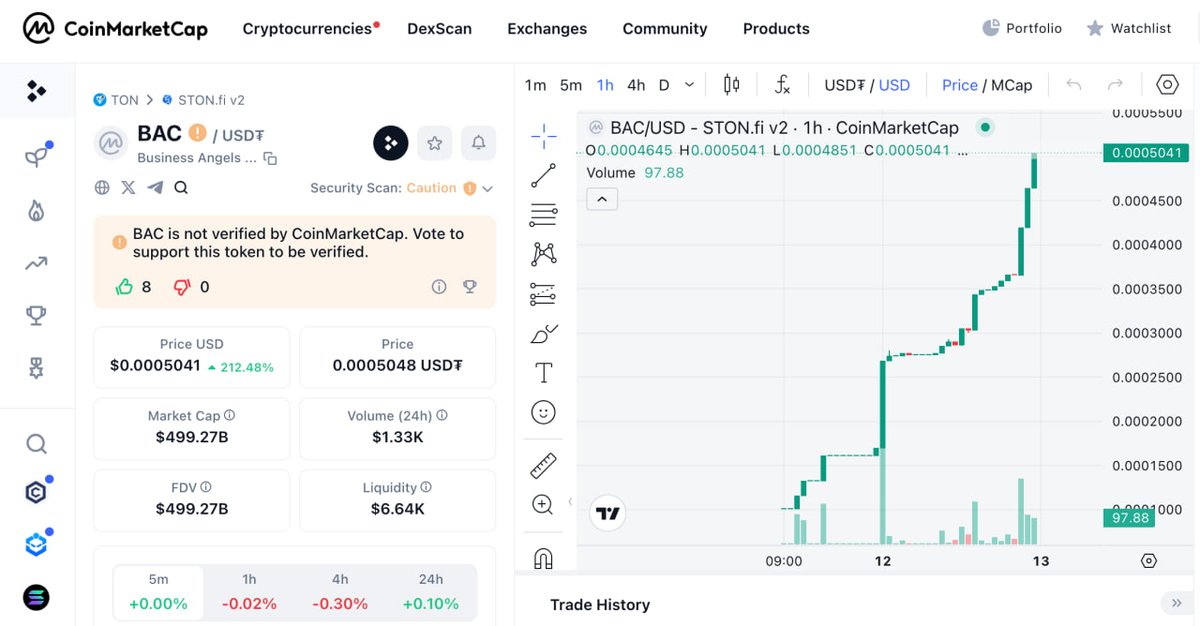Click the search icon beside social links
Screen dimensions: 1200x626
pyautogui.click(x=181, y=187)
